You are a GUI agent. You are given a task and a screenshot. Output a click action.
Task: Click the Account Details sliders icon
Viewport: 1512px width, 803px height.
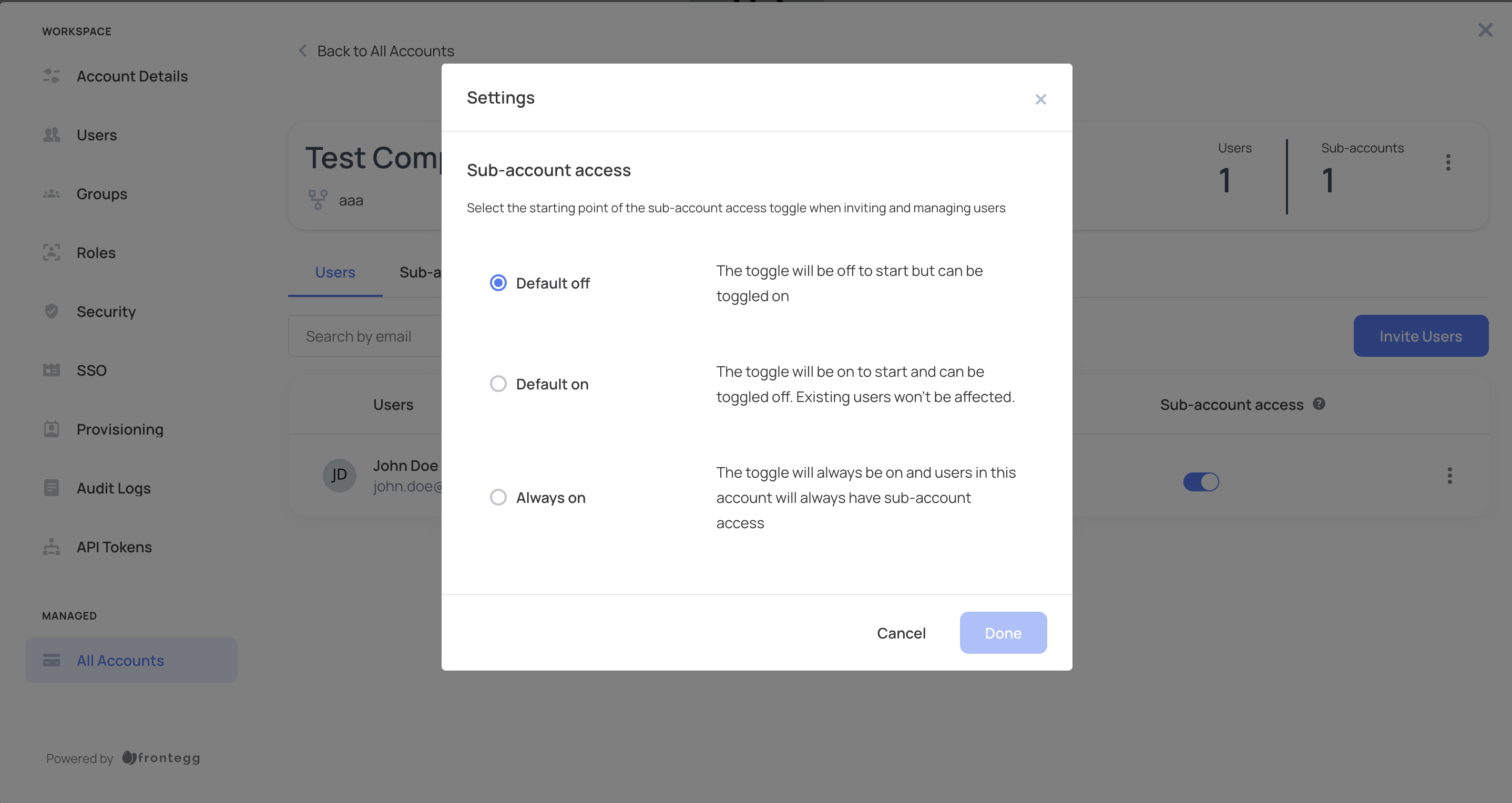(51, 76)
